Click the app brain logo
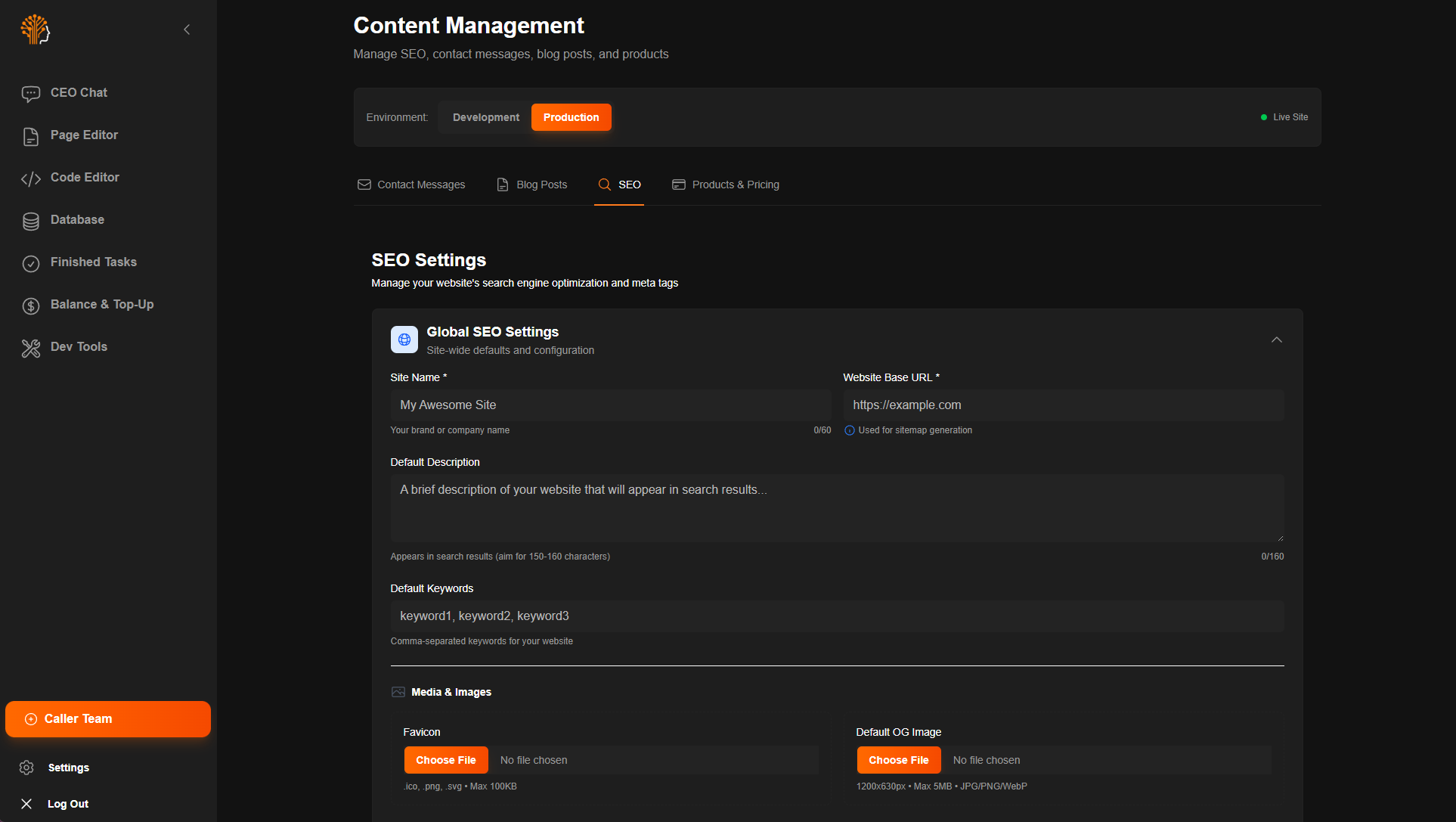The height and width of the screenshot is (822, 1456). (35, 29)
